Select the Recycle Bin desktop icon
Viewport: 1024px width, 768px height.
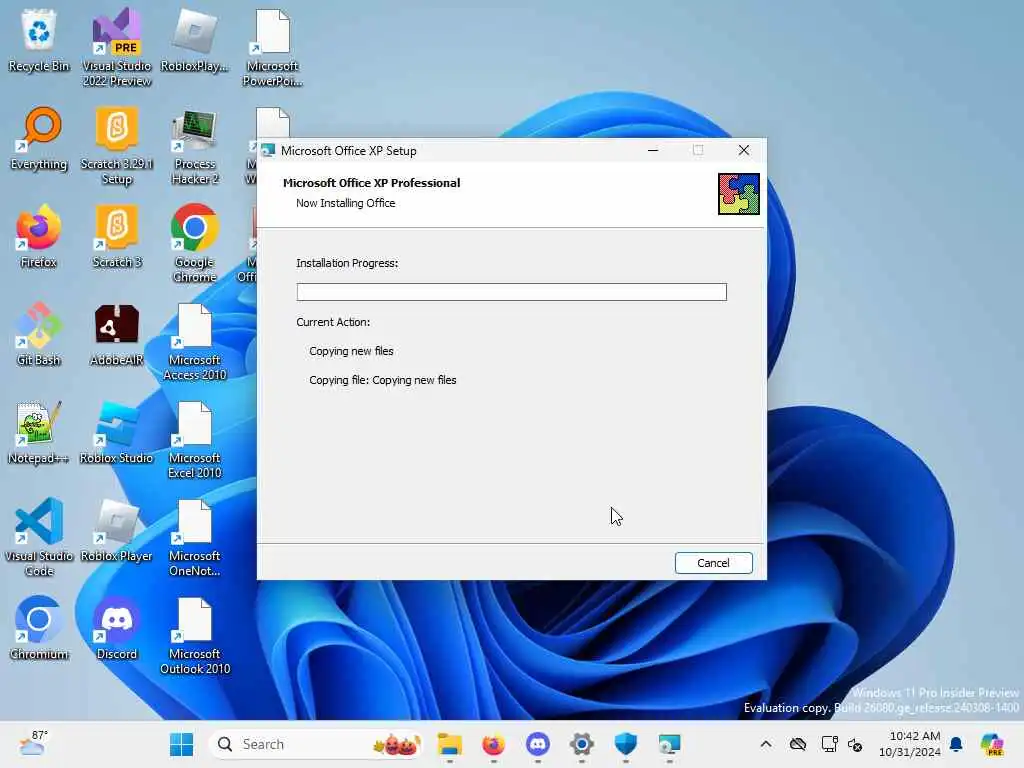[39, 40]
